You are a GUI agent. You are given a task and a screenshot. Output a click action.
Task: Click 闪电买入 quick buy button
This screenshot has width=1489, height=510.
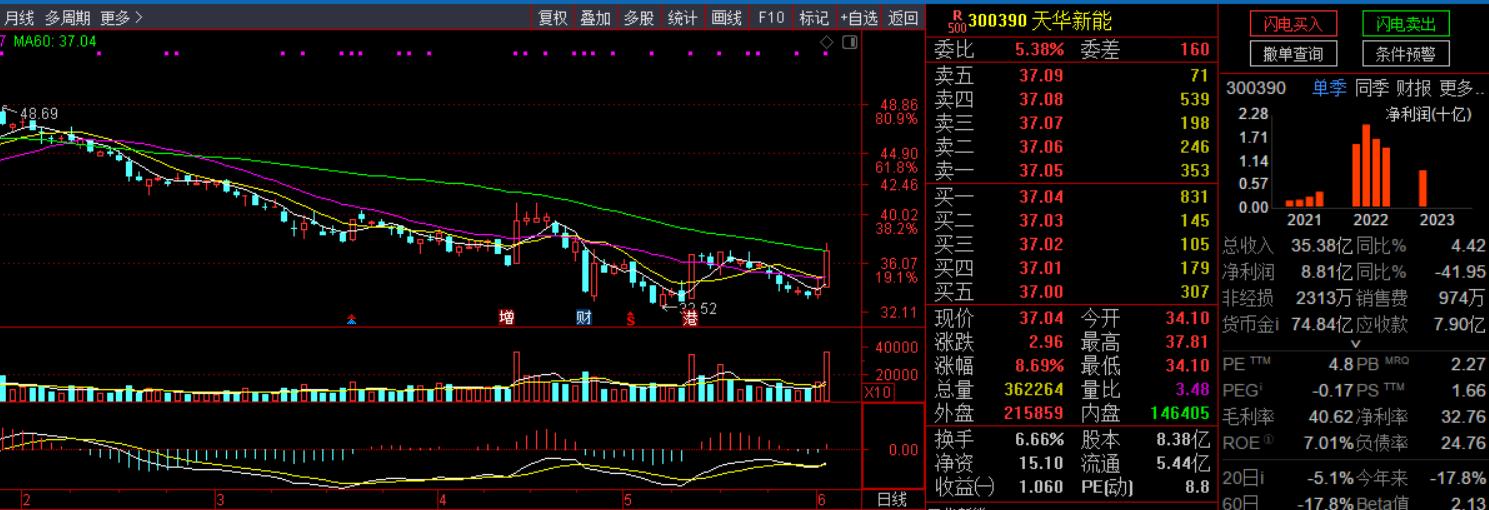click(1293, 24)
